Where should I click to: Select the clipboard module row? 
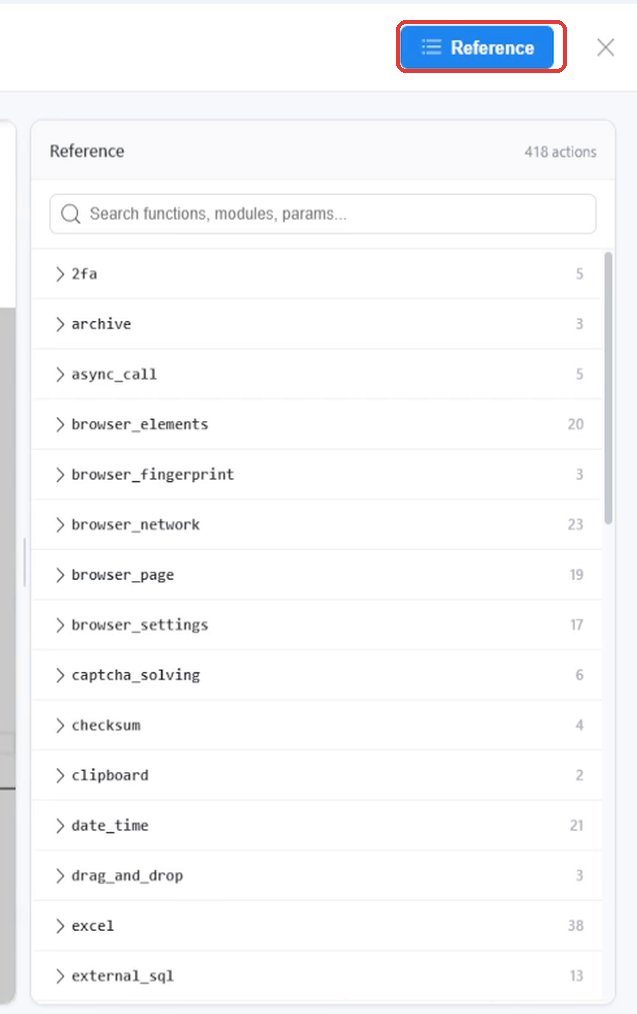pos(317,775)
